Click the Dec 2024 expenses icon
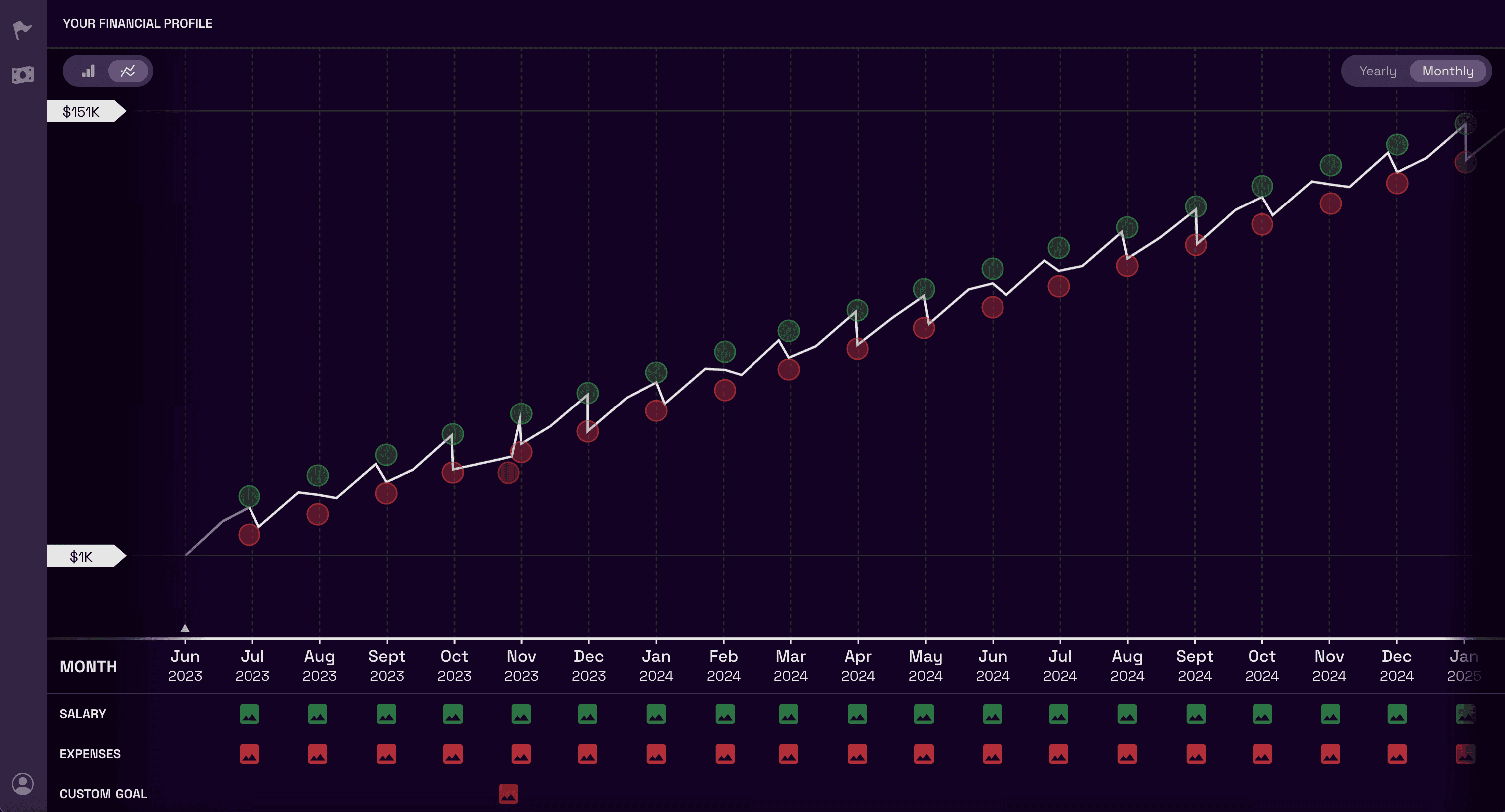This screenshot has height=812, width=1505. 1397,754
